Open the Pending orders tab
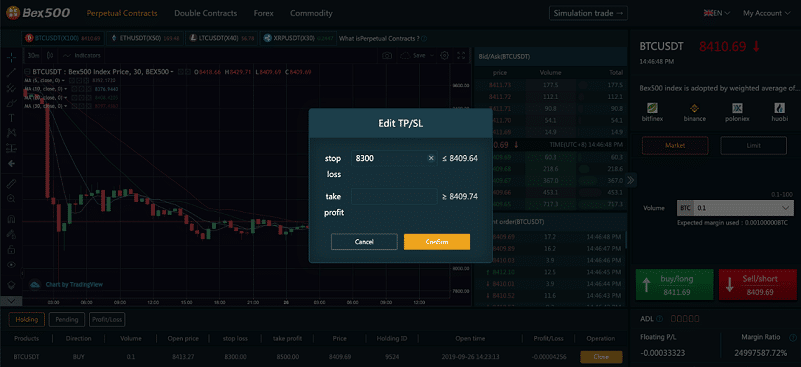801x367 pixels. point(67,319)
